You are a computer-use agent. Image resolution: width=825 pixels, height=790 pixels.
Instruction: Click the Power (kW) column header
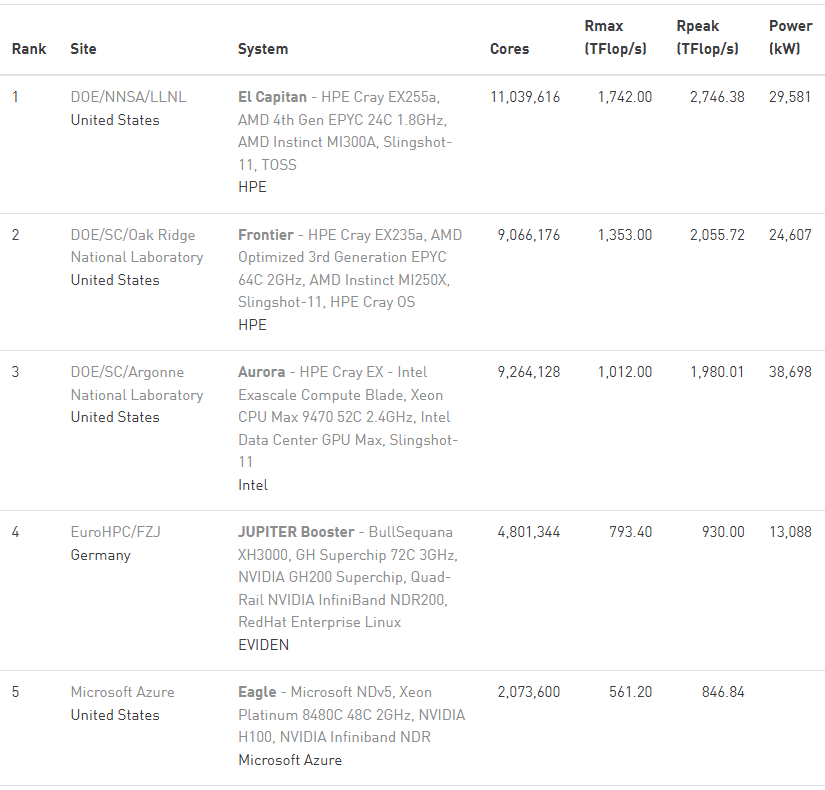click(x=790, y=39)
